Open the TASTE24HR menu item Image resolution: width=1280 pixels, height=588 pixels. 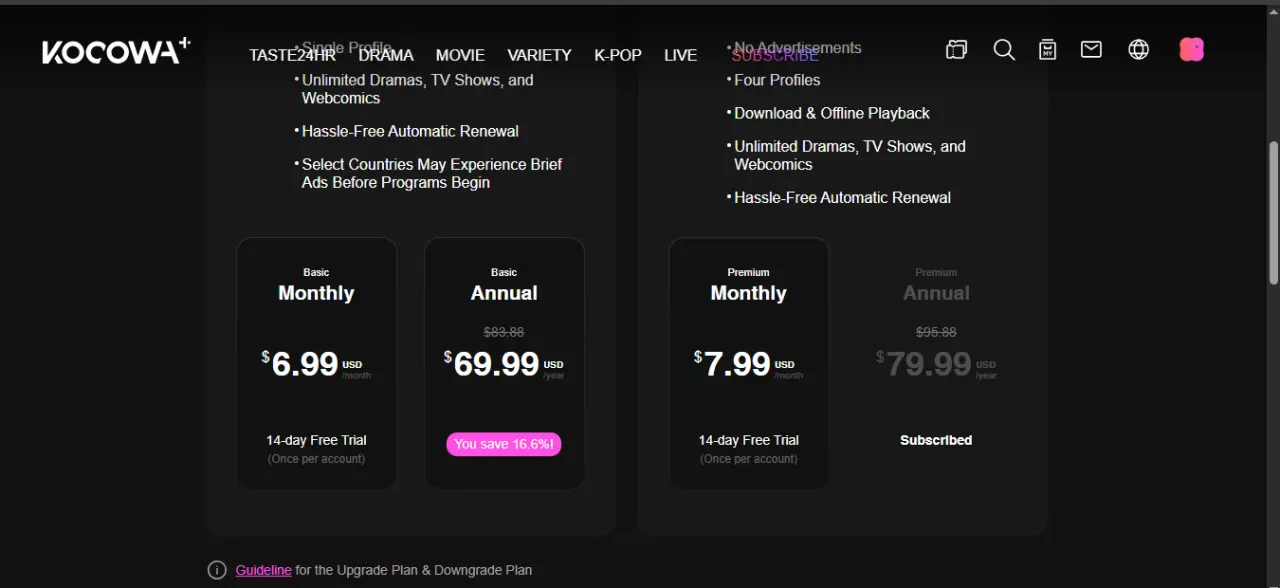point(292,55)
